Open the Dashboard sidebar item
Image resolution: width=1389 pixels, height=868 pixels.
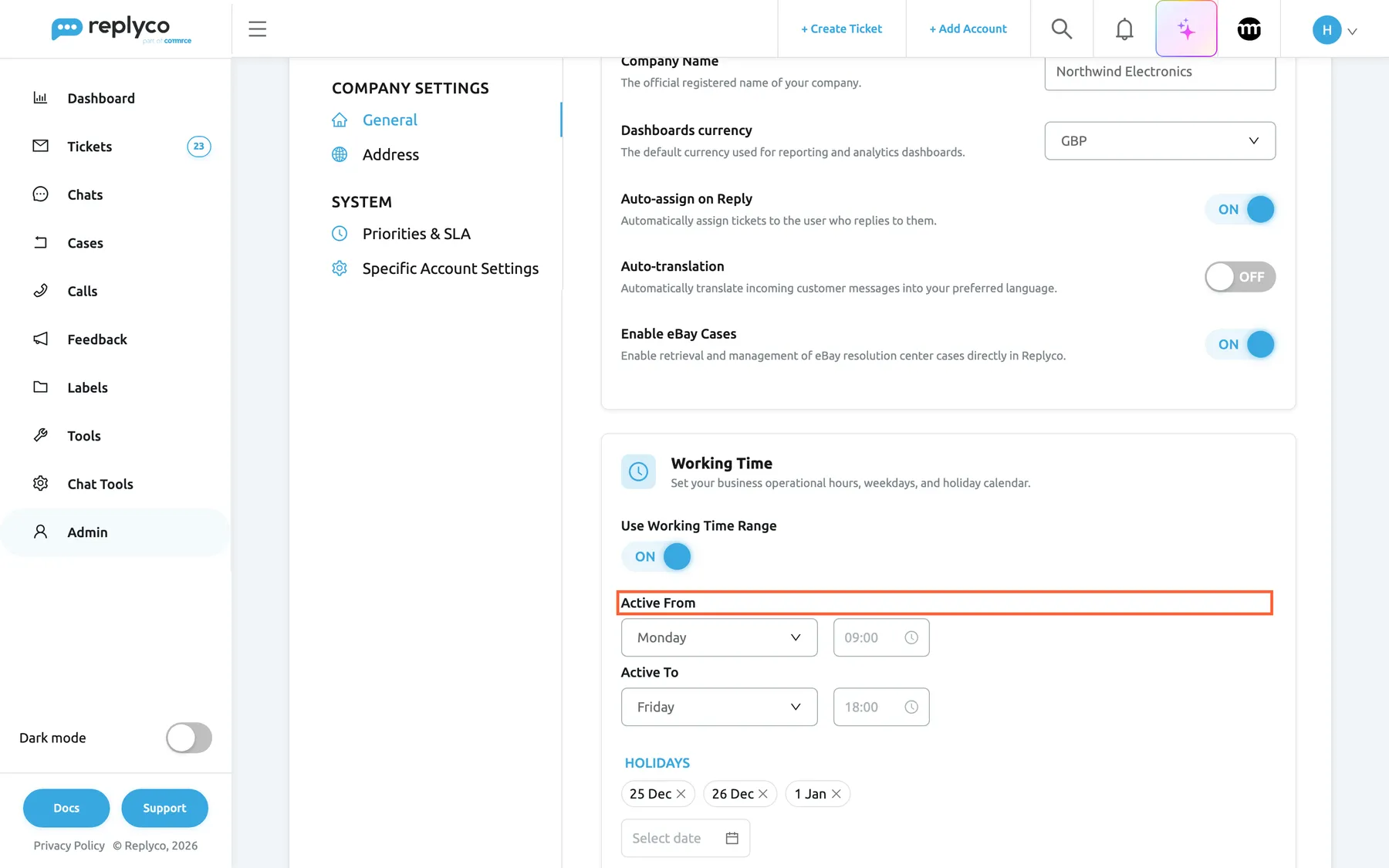point(116,98)
